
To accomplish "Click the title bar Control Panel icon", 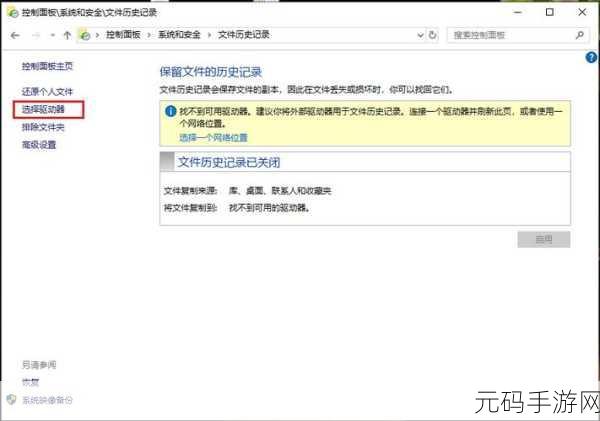I will coord(13,13).
